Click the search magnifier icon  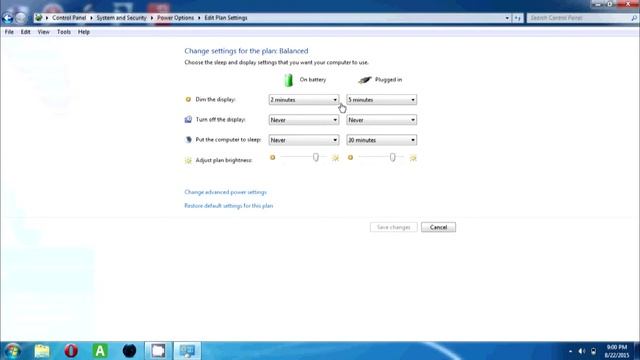(634, 18)
